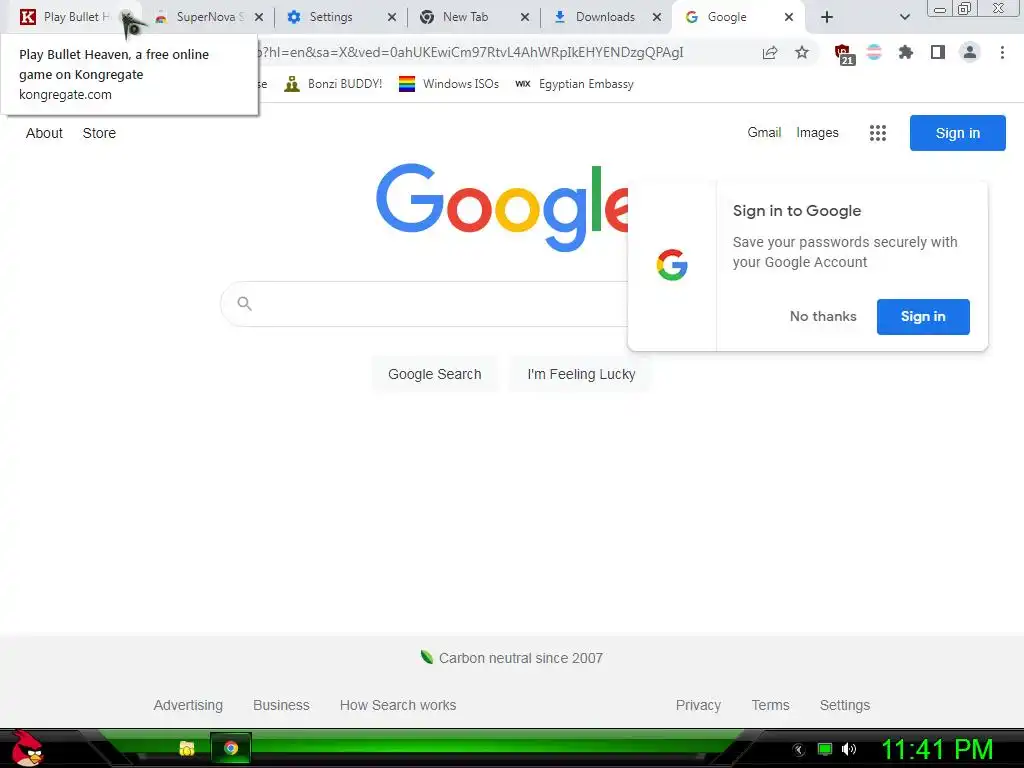
Task: Click the Google G logo in popup
Action: point(672,265)
